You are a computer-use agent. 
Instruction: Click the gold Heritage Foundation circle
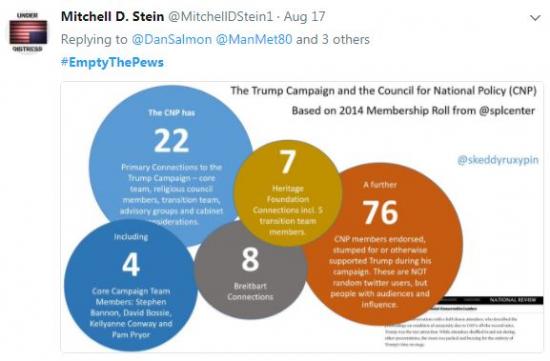[x=288, y=193]
